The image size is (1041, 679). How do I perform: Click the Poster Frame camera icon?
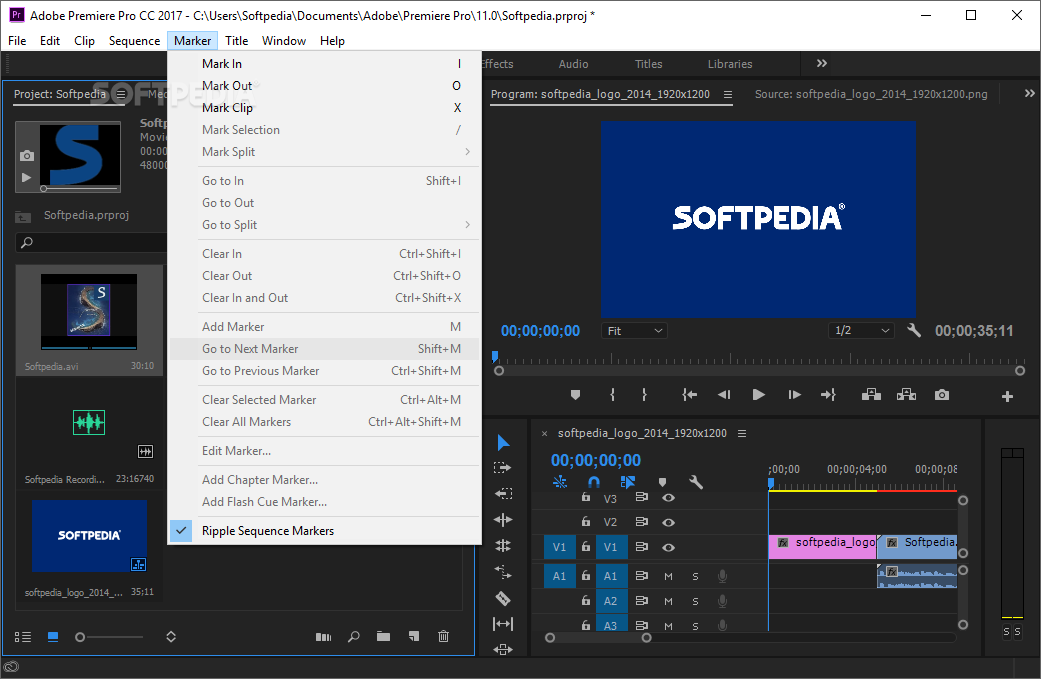[x=27, y=155]
